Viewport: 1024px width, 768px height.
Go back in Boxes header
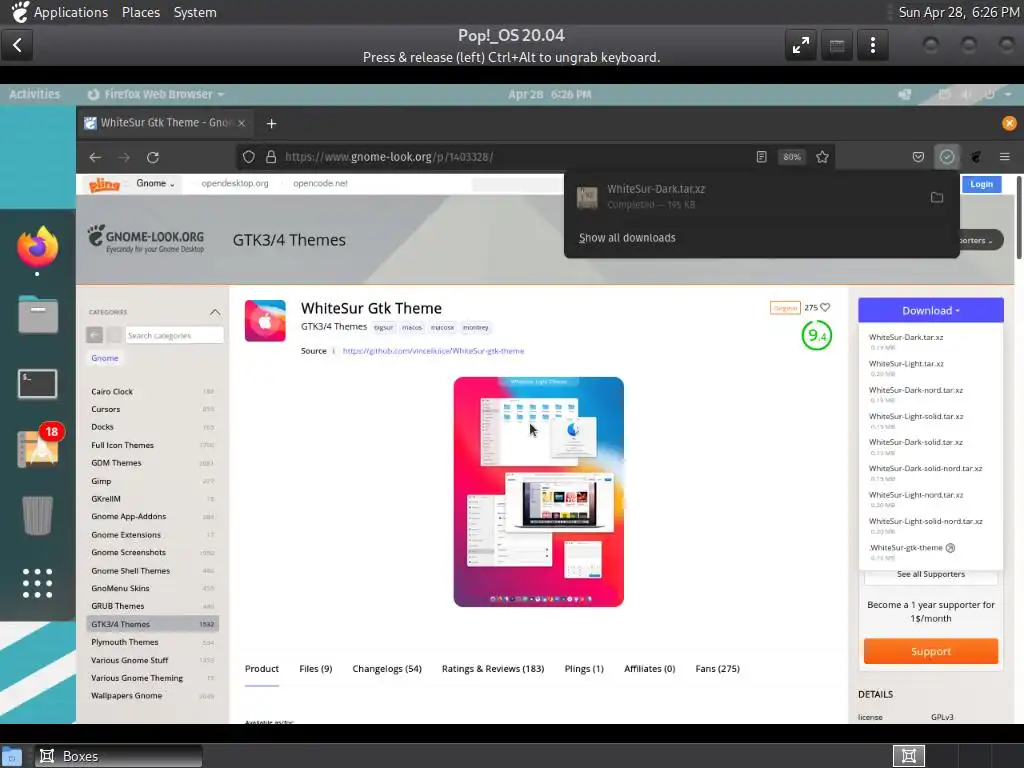tap(17, 45)
